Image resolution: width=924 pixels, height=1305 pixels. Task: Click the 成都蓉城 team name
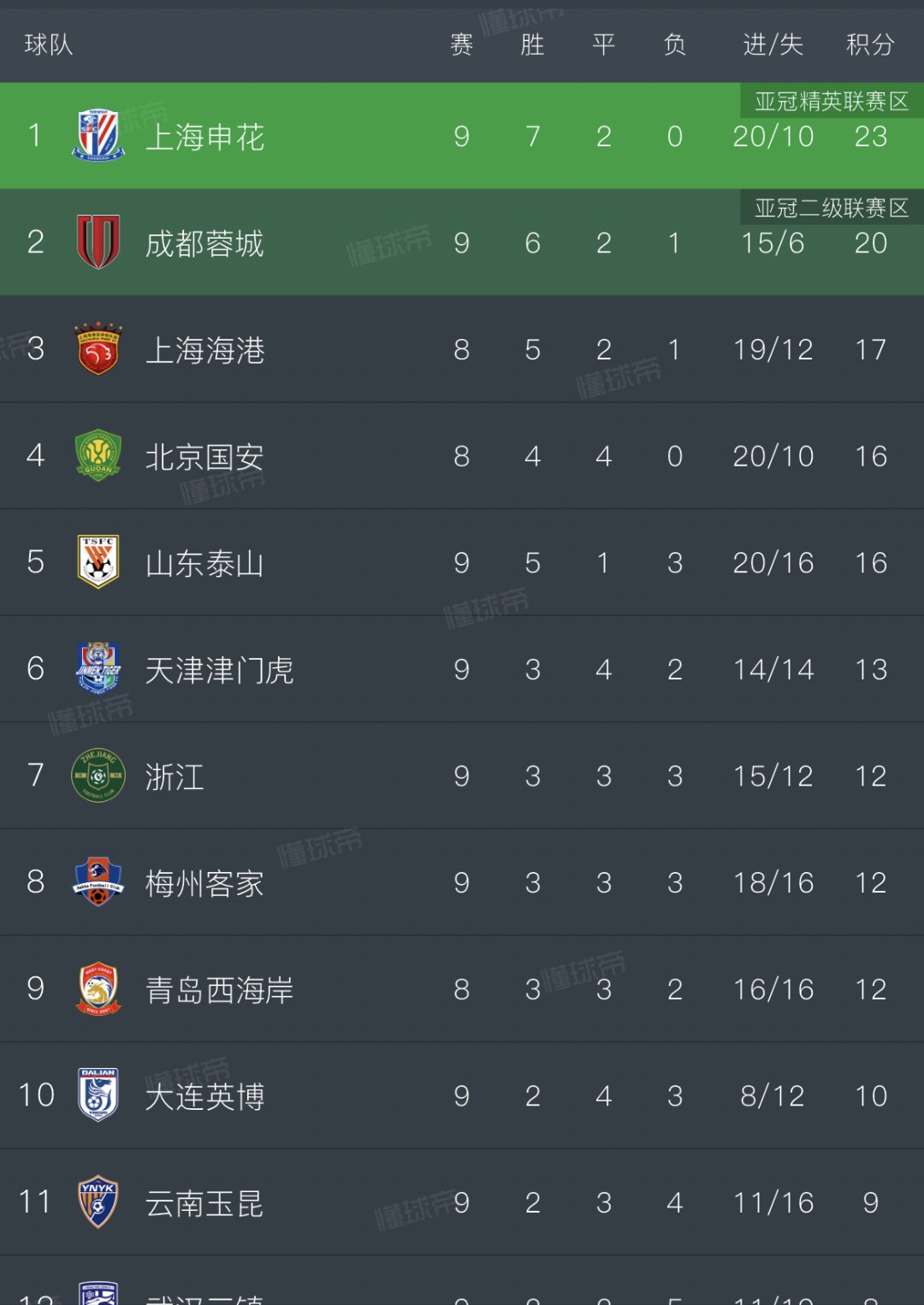[x=205, y=244]
